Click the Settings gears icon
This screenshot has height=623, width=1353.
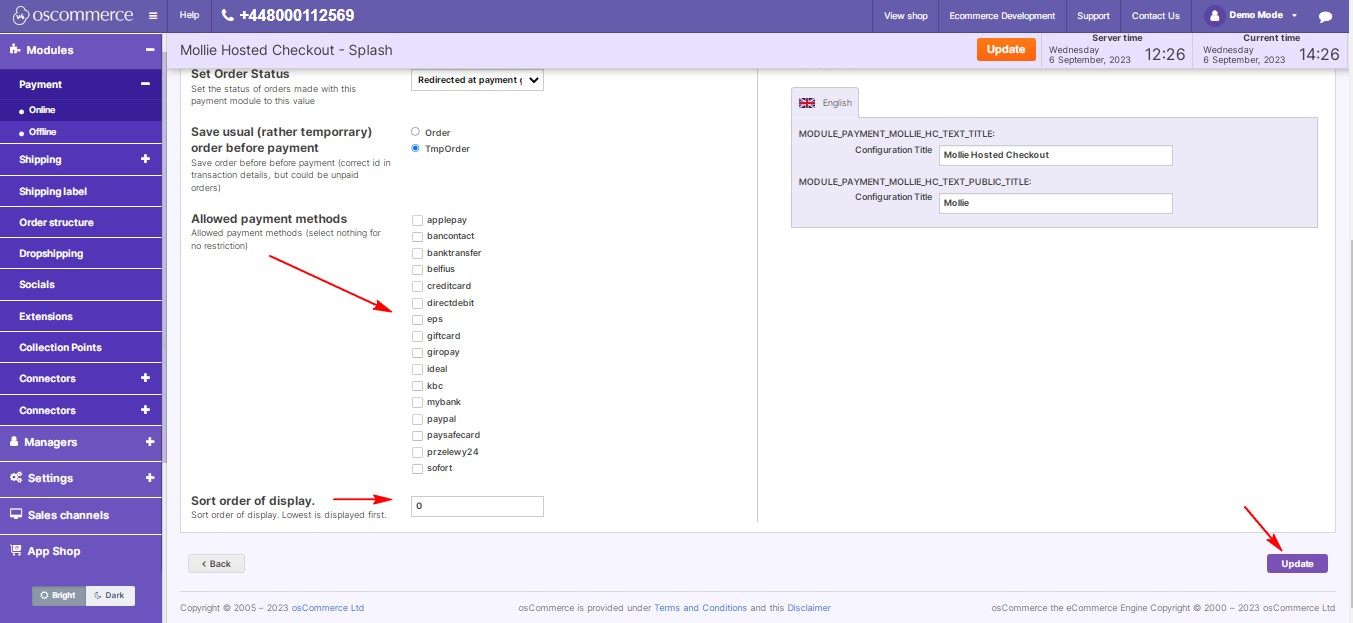pyautogui.click(x=16, y=477)
